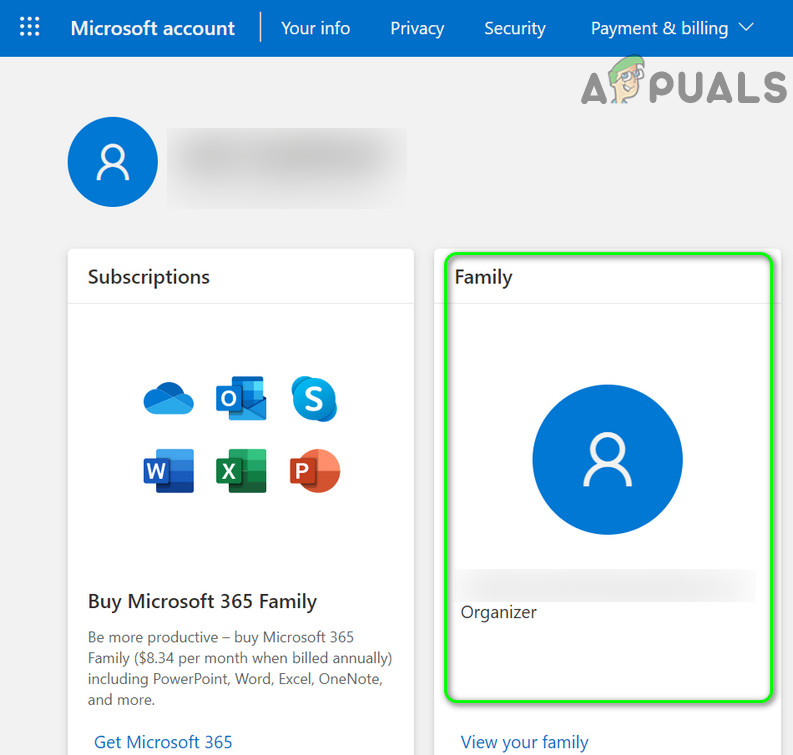
Task: Click the Skype icon
Action: click(x=314, y=398)
